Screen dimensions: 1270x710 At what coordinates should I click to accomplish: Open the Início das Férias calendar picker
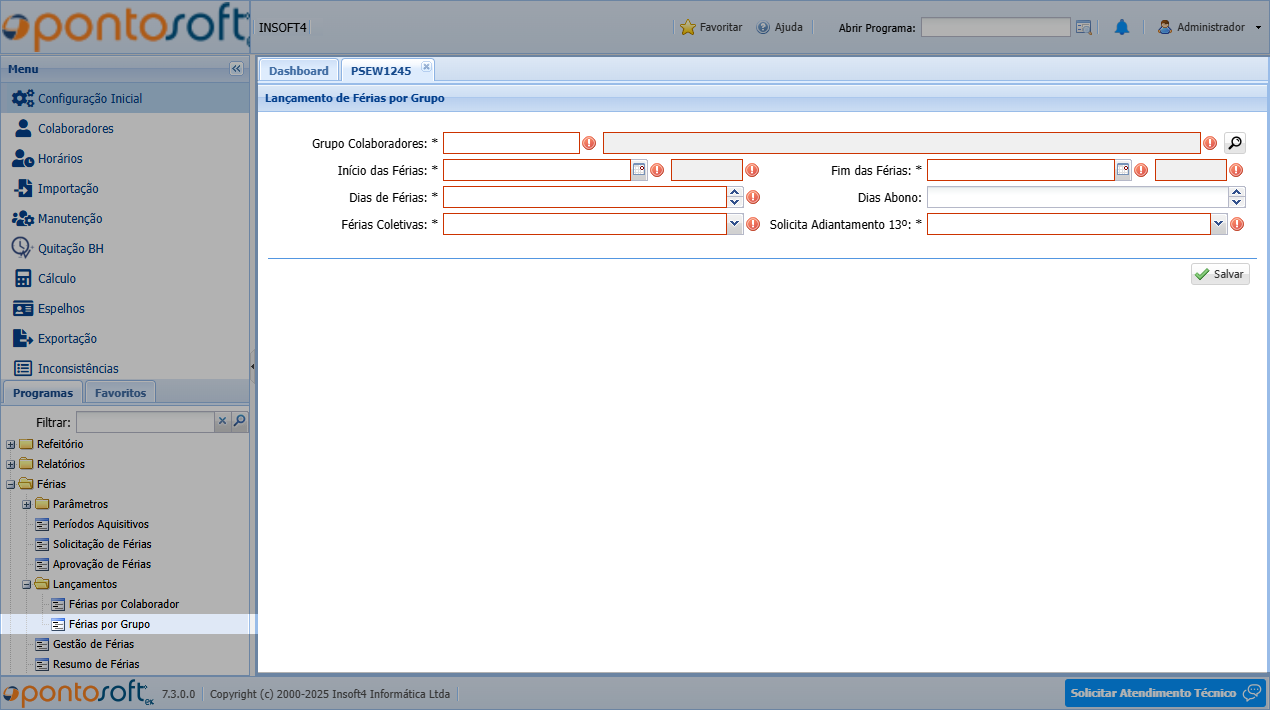click(639, 170)
